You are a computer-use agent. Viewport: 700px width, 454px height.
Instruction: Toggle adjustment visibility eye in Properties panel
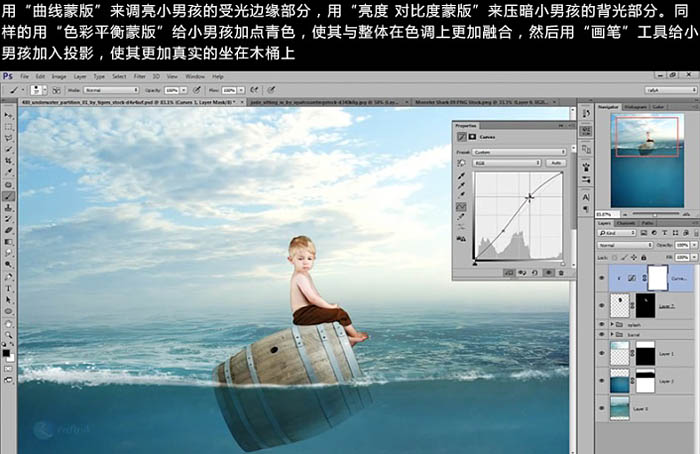[x=548, y=273]
